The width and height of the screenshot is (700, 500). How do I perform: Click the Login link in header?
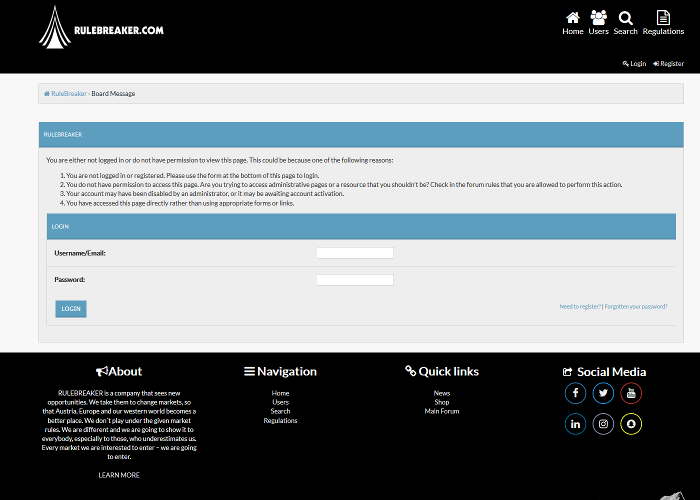coord(634,63)
